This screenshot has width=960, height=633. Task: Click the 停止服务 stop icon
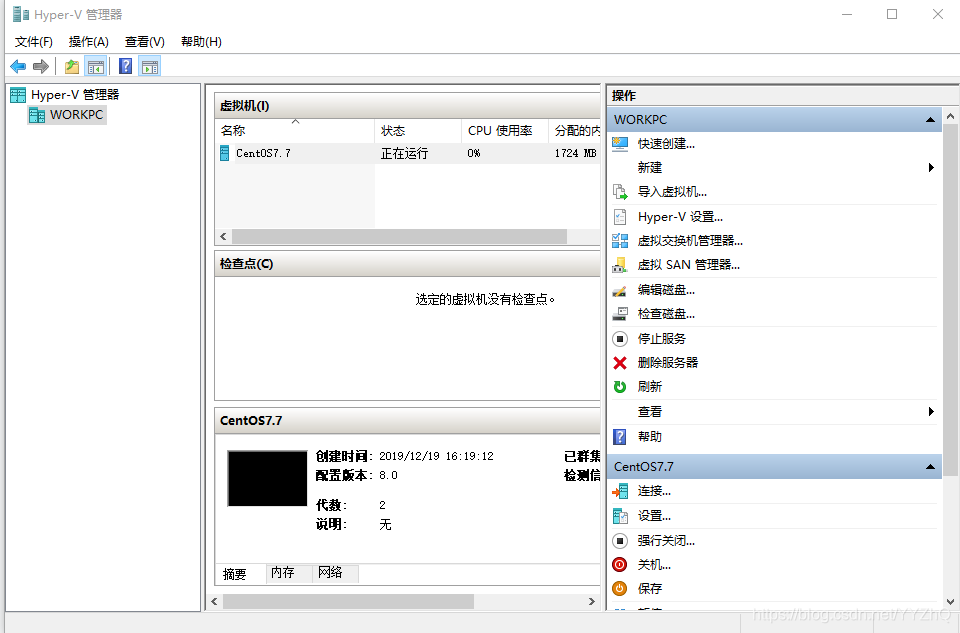pos(620,339)
